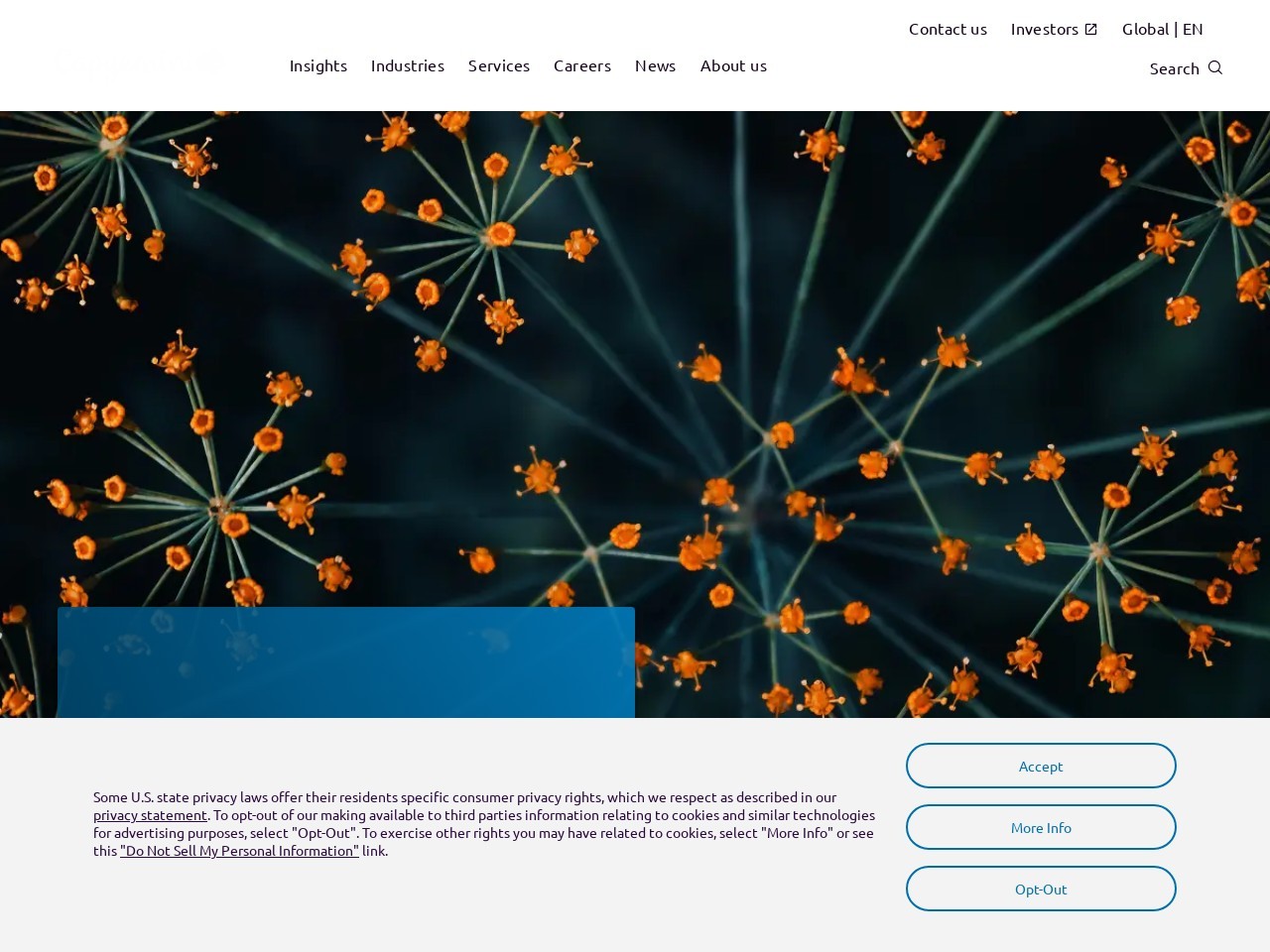Image resolution: width=1270 pixels, height=952 pixels.
Task: Open the Insights menu
Action: [x=318, y=65]
